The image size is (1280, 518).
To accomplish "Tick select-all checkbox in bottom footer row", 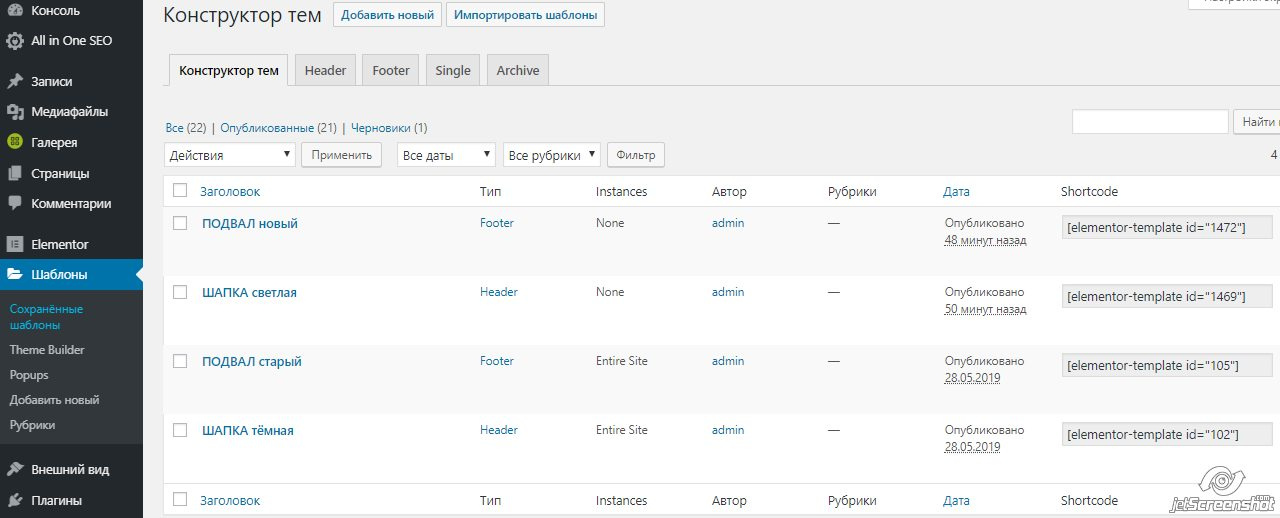I will [180, 499].
